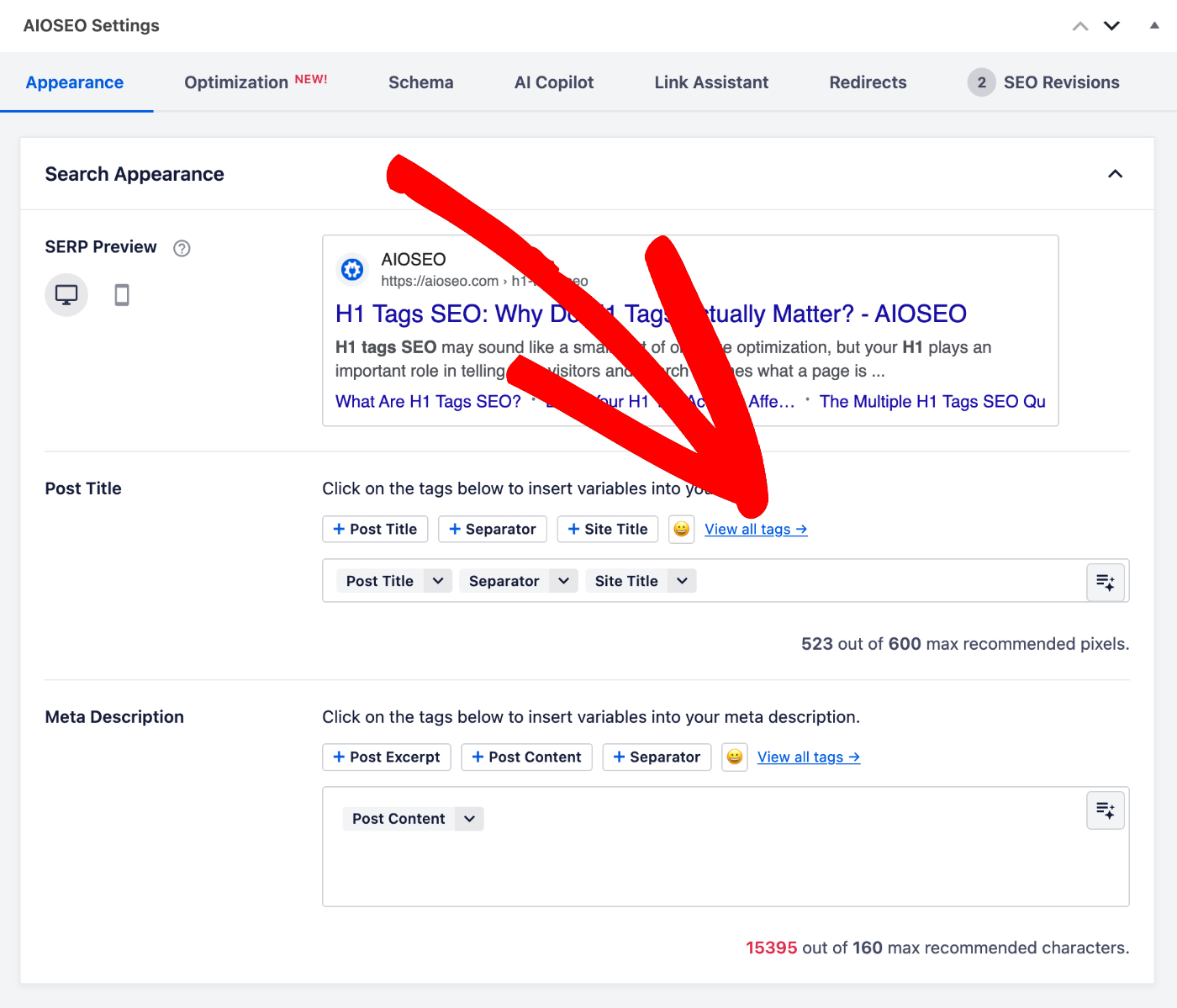1177x1008 pixels.
Task: Insert Post Excerpt tag button
Action: [x=387, y=757]
